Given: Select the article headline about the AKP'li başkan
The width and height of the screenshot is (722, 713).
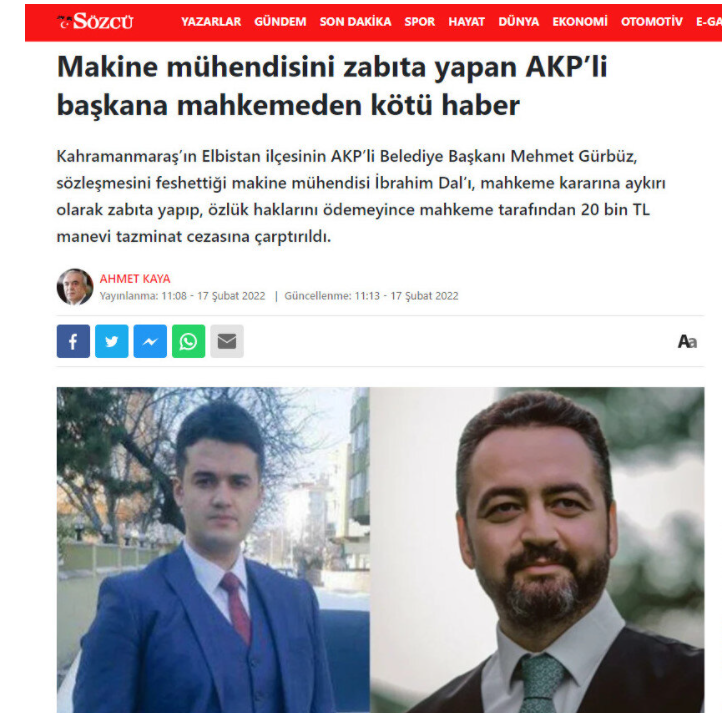Looking at the screenshot, I should point(332,86).
